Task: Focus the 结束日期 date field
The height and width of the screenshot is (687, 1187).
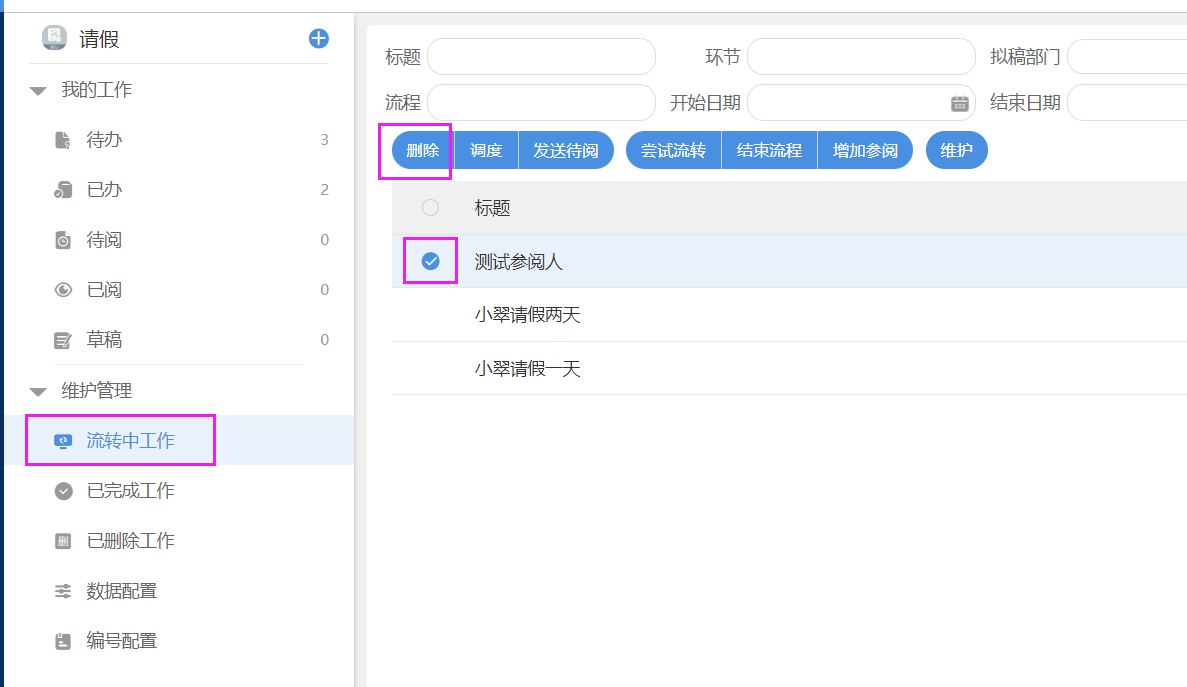Action: (1127, 102)
